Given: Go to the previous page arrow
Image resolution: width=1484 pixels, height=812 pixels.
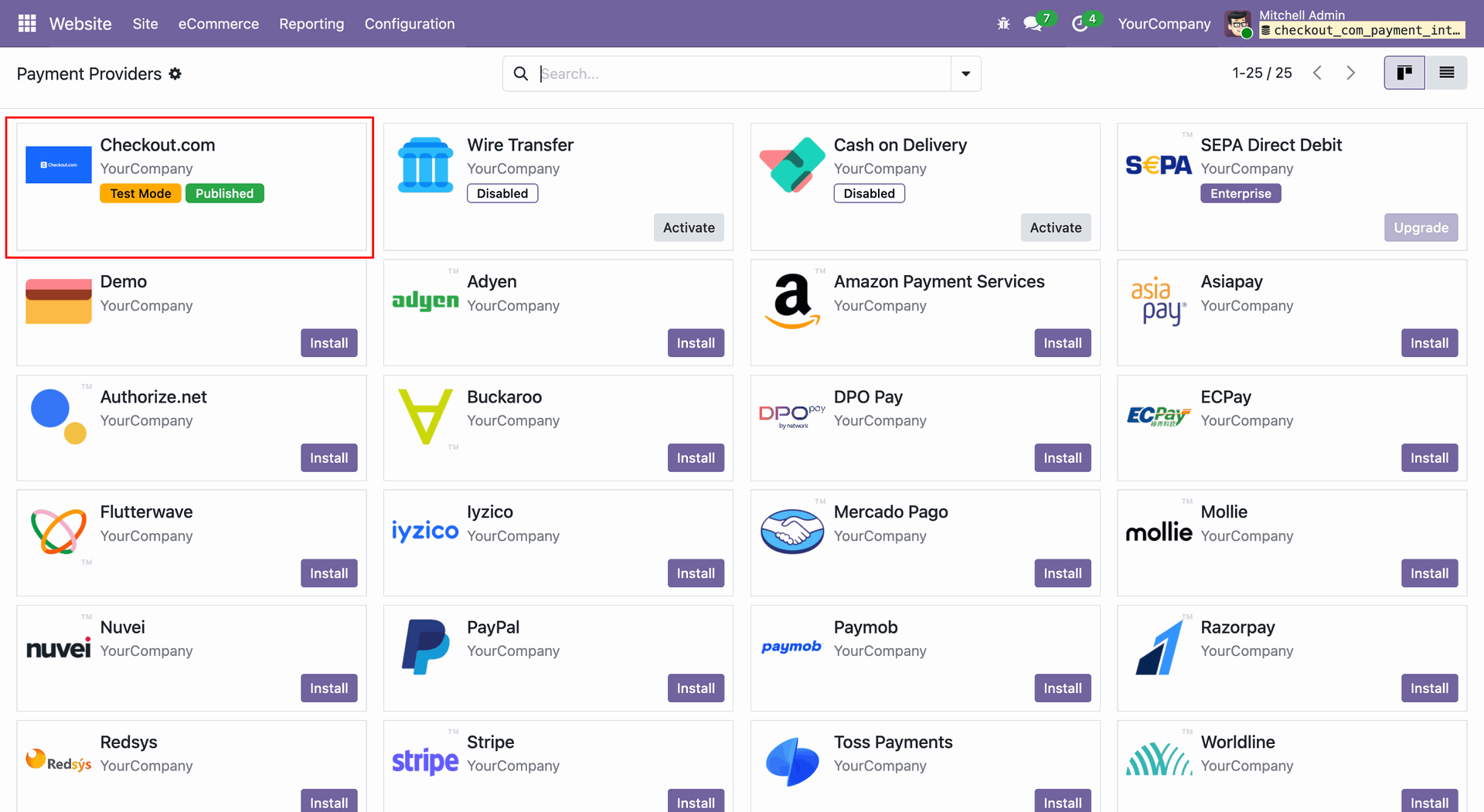Looking at the screenshot, I should [1318, 73].
